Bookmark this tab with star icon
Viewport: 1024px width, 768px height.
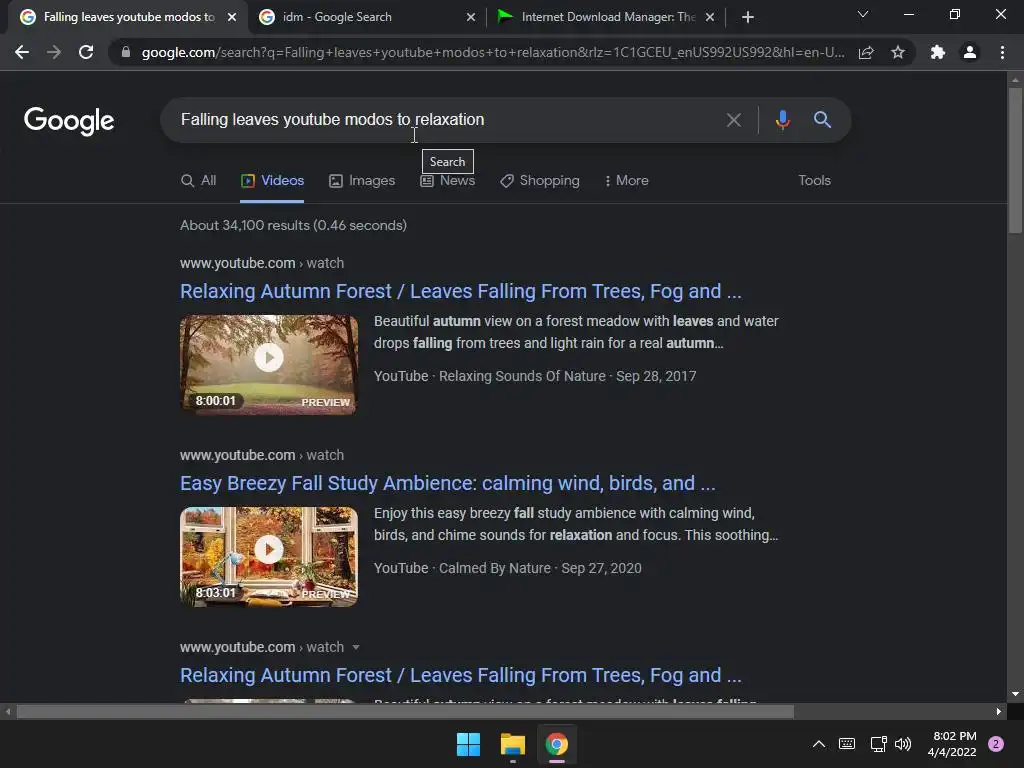click(898, 52)
